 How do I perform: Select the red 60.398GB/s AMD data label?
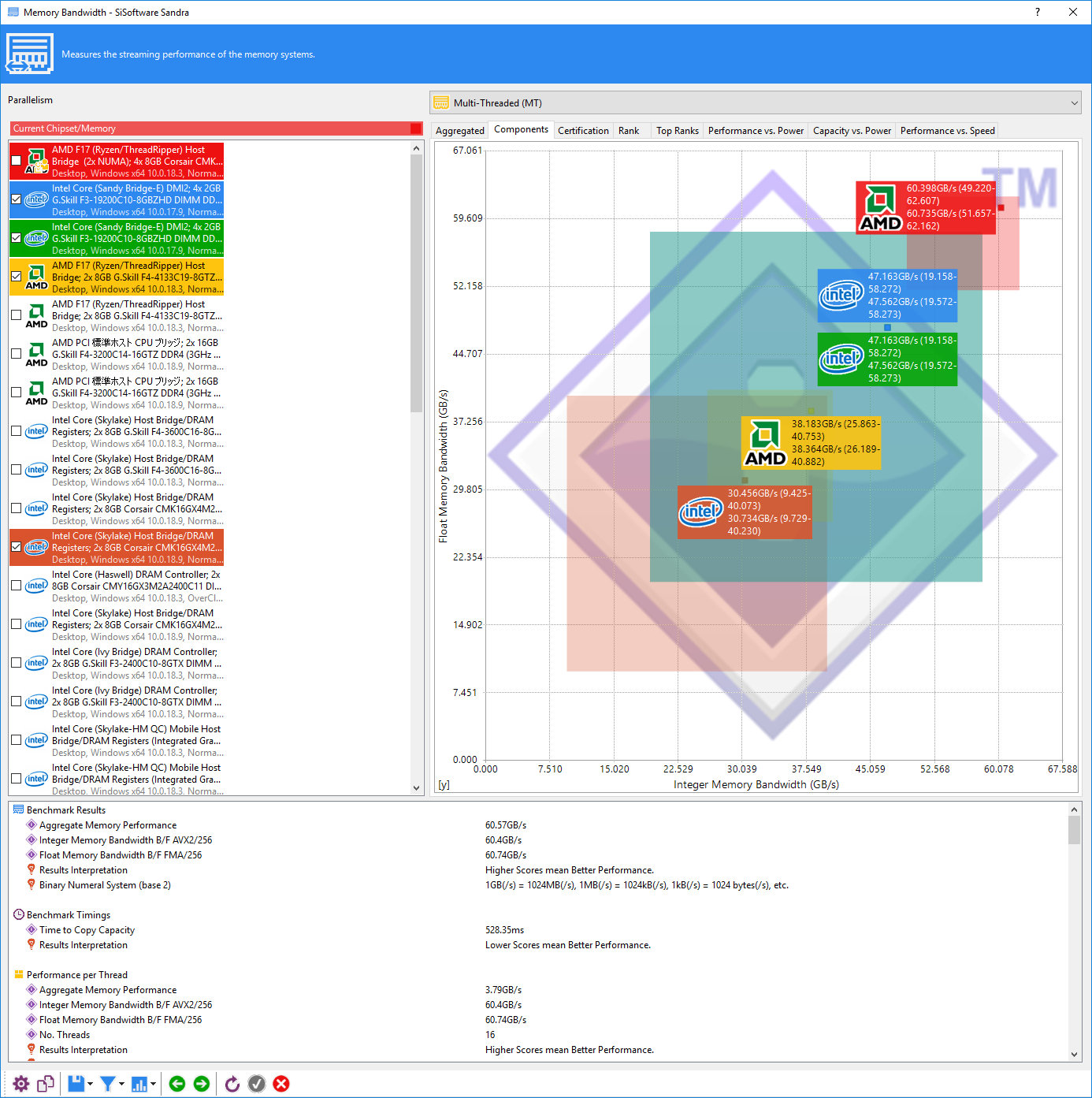pyautogui.click(x=926, y=207)
